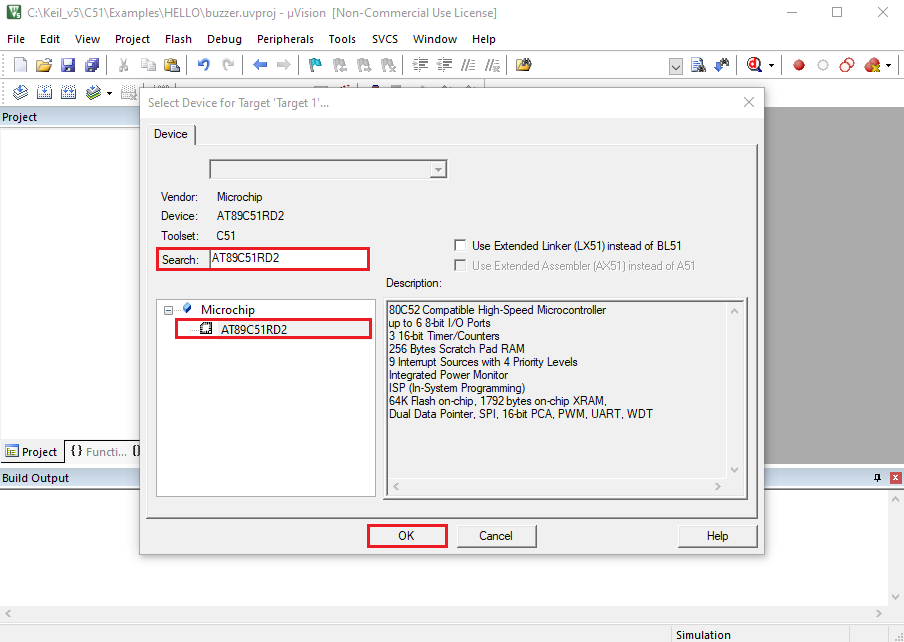The width and height of the screenshot is (904, 642).
Task: Toggle Use Extended Assembler (AX51) checkbox
Action: pyautogui.click(x=460, y=264)
